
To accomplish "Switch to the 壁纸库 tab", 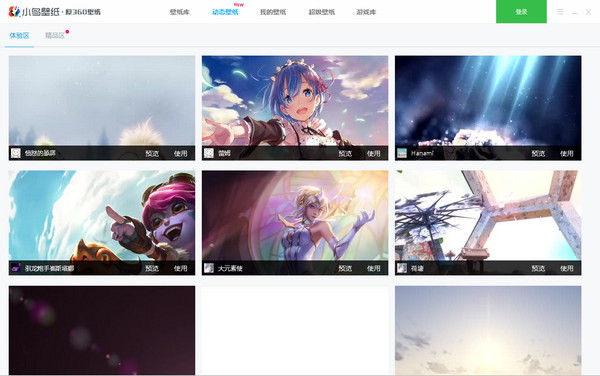I will point(179,12).
